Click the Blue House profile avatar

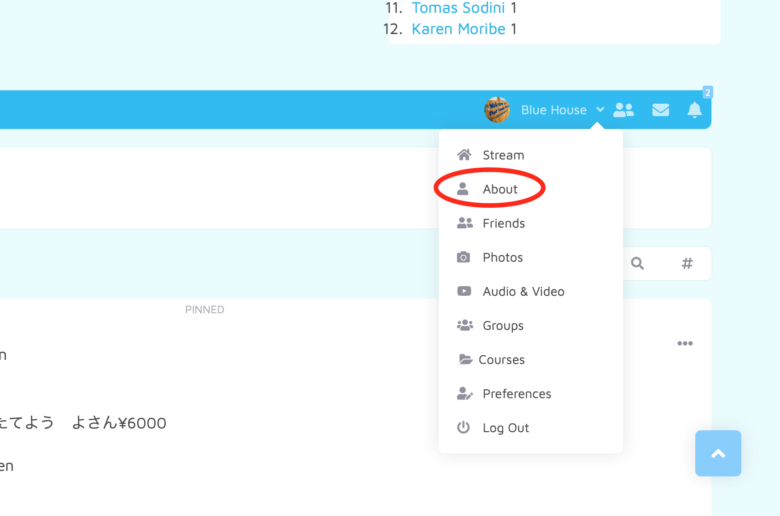pos(497,110)
